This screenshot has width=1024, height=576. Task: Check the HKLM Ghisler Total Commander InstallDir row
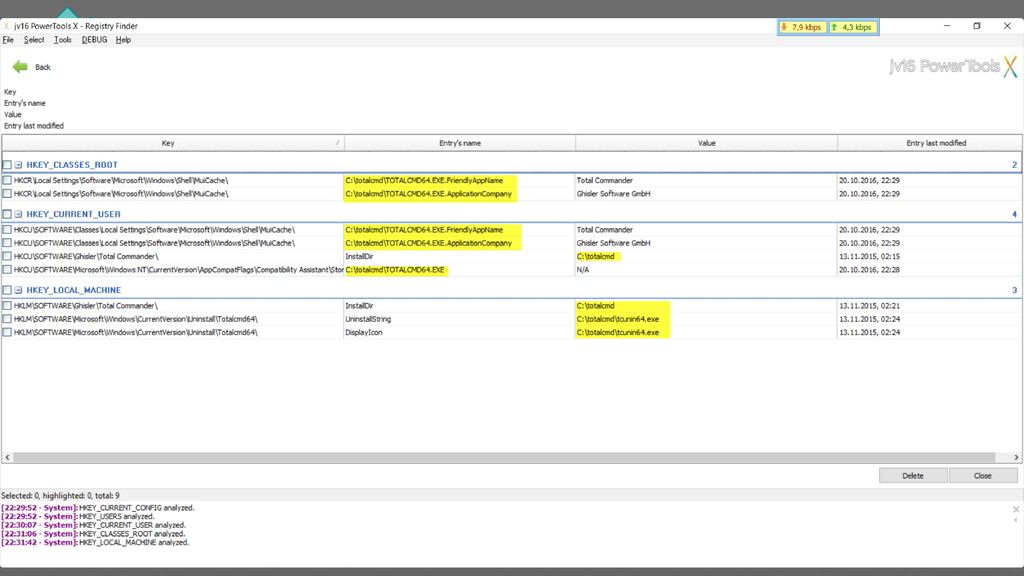(7, 306)
